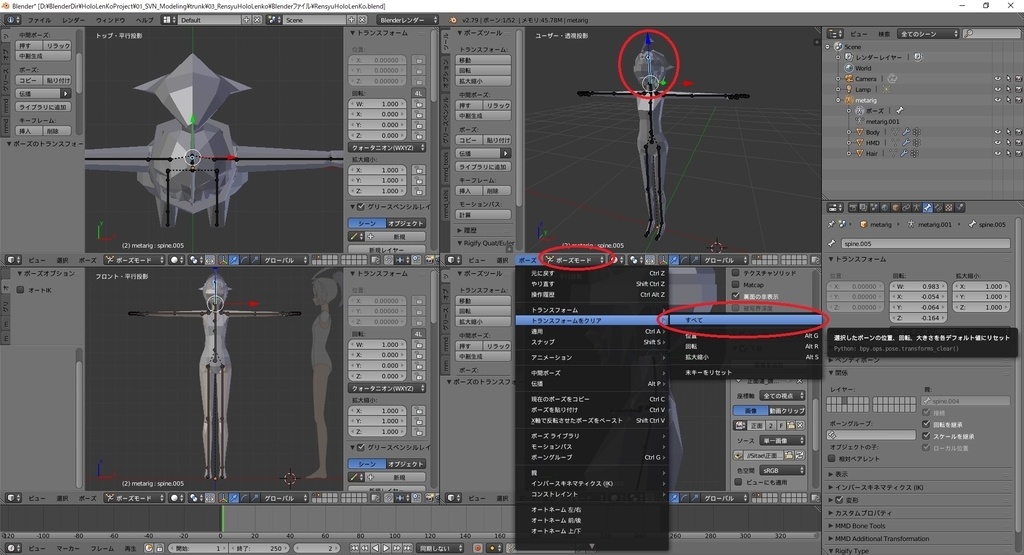Open the Constraints chain properties tab
1024x555 pixels.
(906, 208)
